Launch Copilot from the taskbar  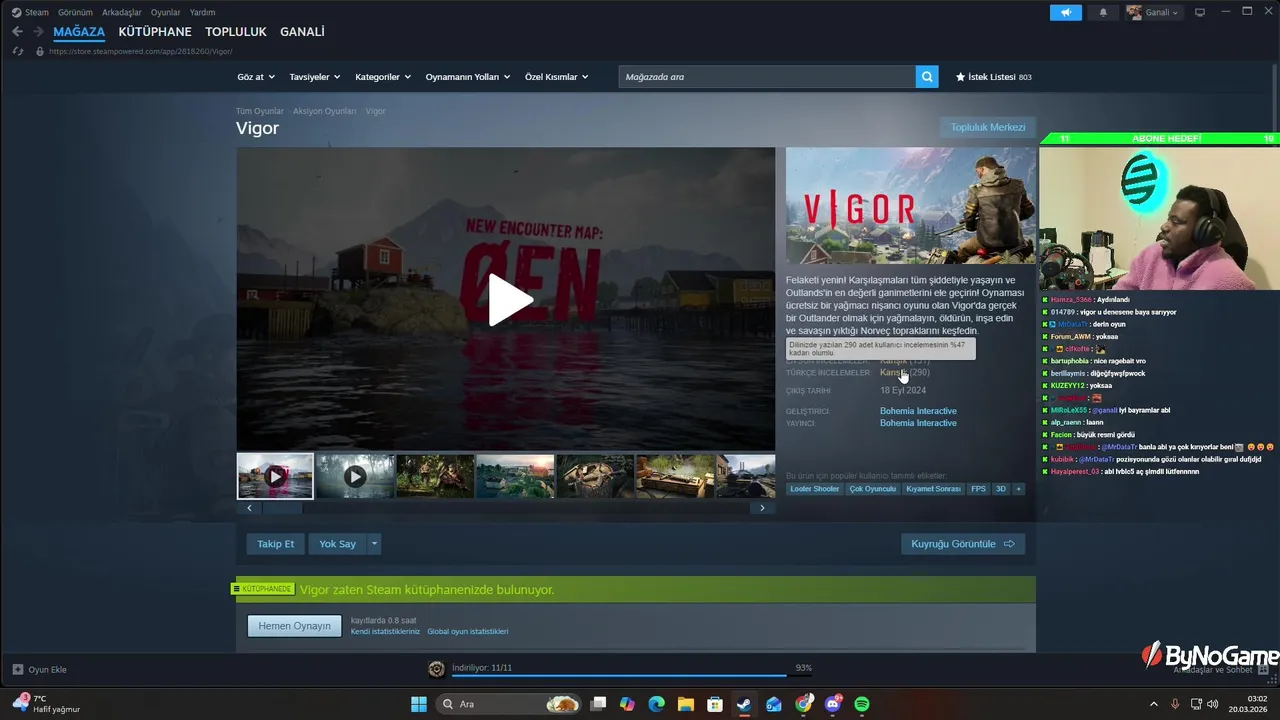pos(627,704)
